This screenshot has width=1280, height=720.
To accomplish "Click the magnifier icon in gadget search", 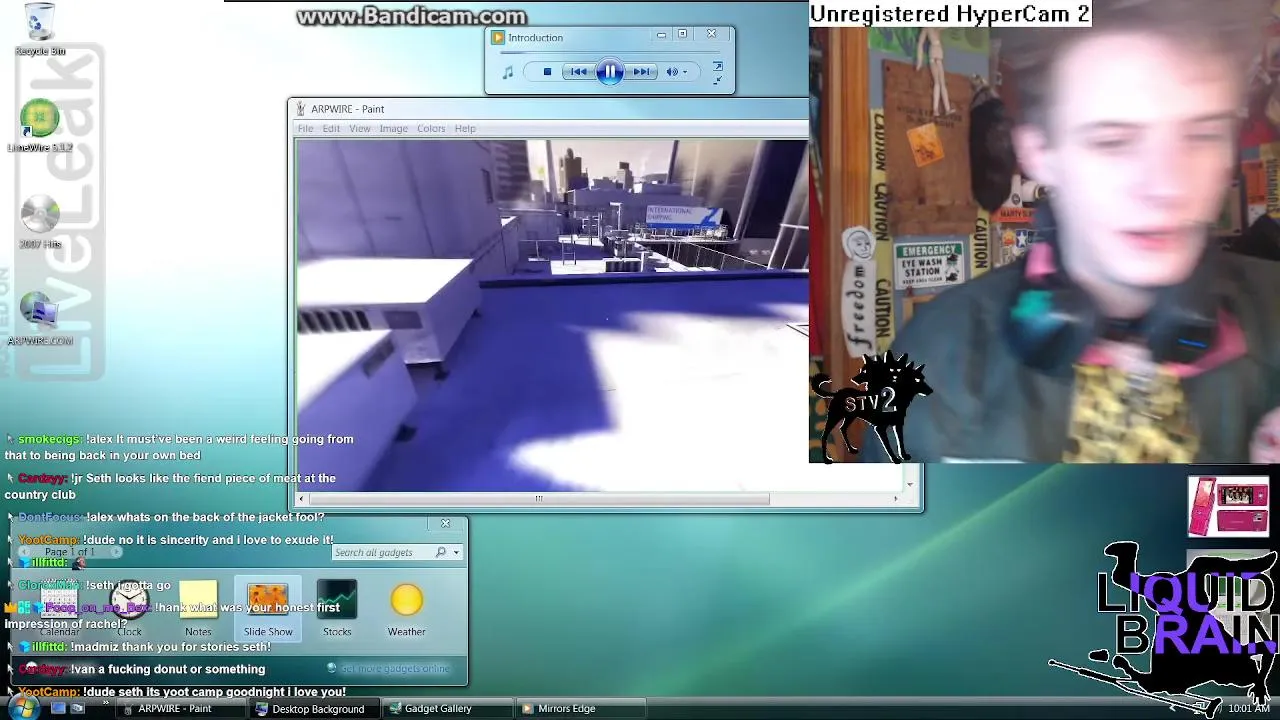I will point(441,552).
